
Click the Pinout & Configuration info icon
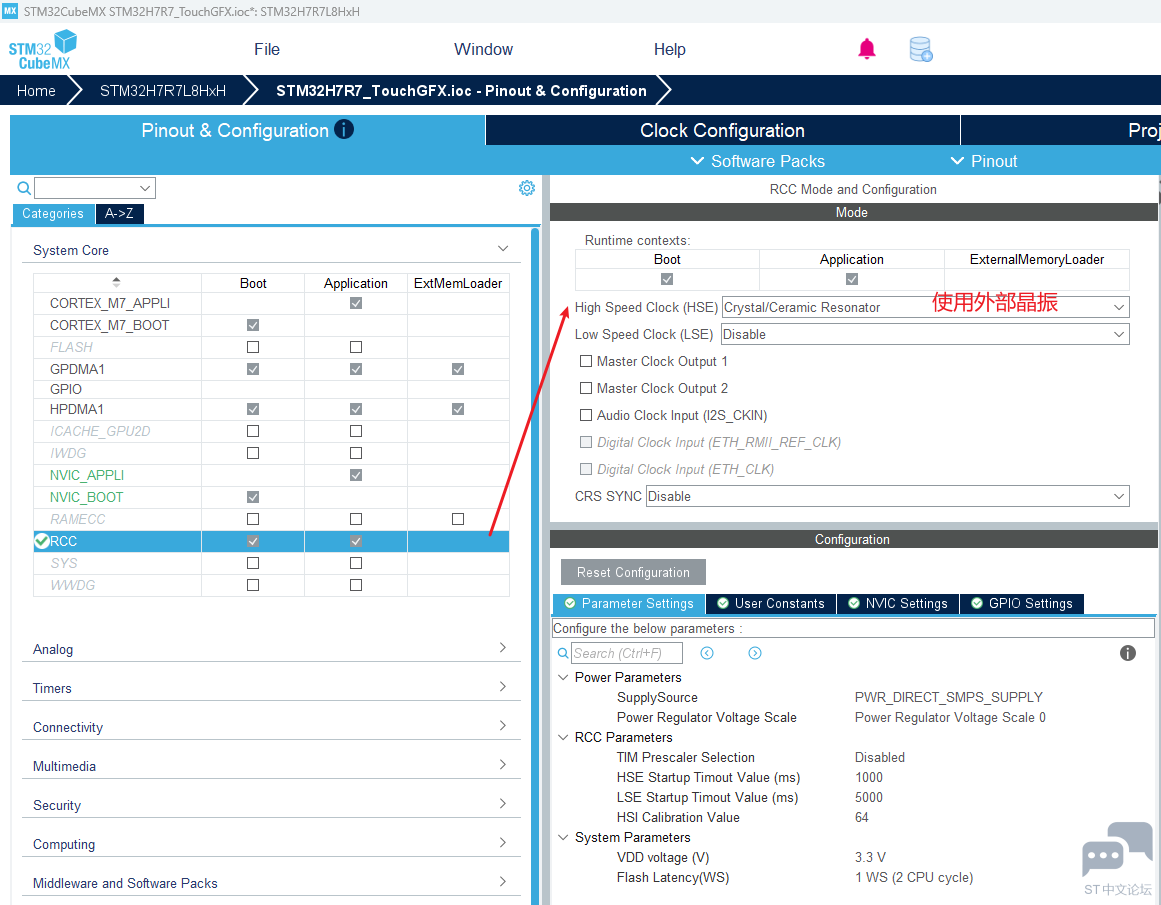(344, 130)
